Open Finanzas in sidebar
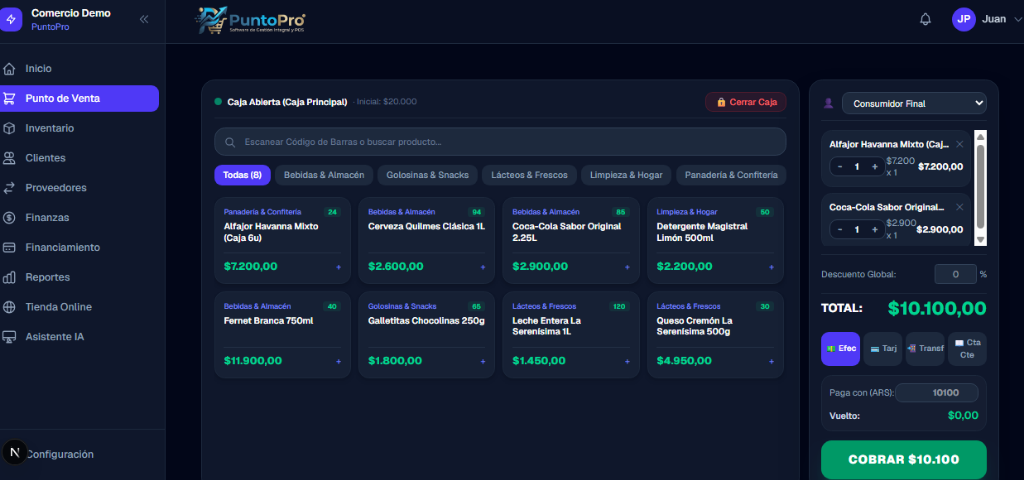 pos(47,217)
